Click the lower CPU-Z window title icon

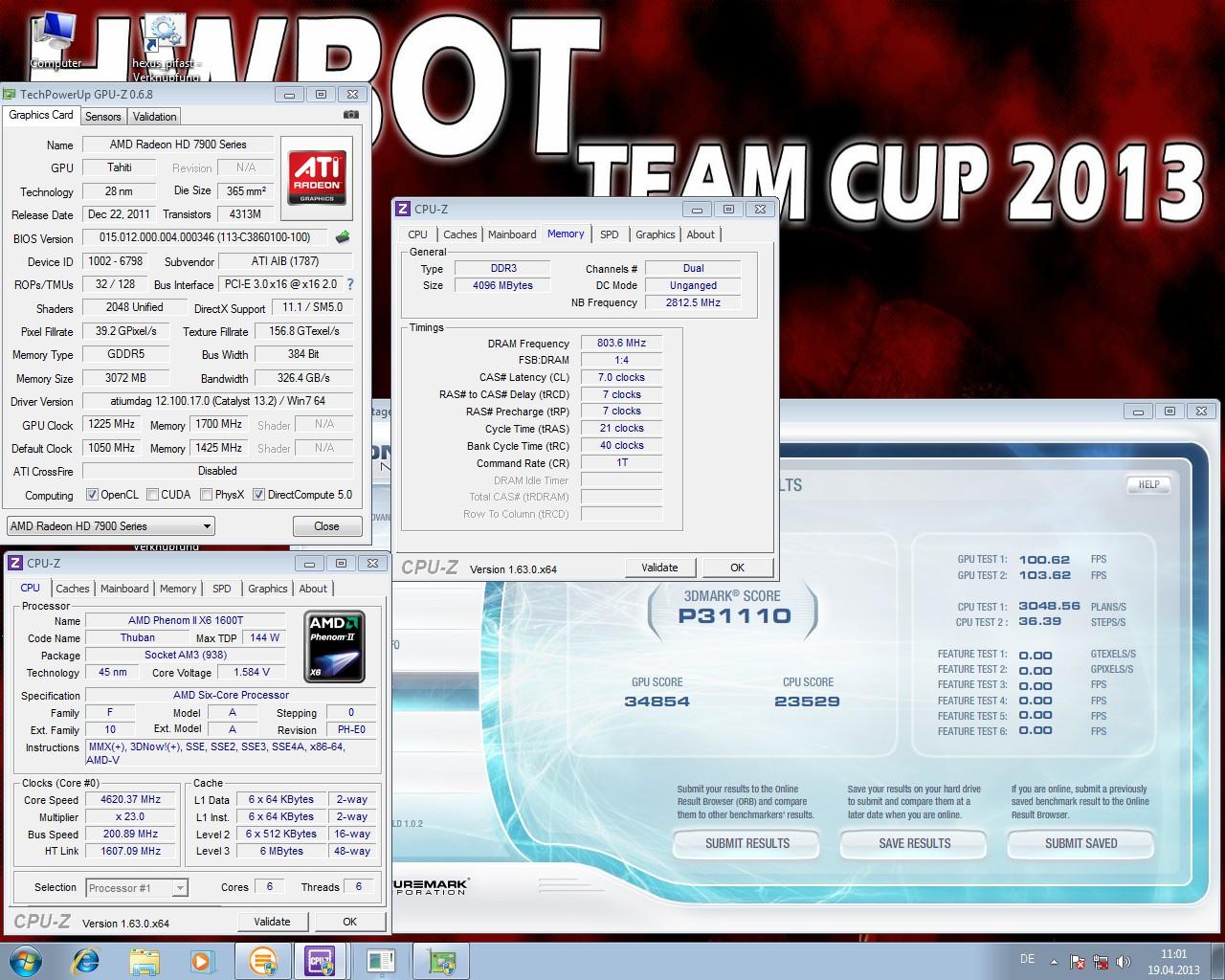tap(15, 563)
